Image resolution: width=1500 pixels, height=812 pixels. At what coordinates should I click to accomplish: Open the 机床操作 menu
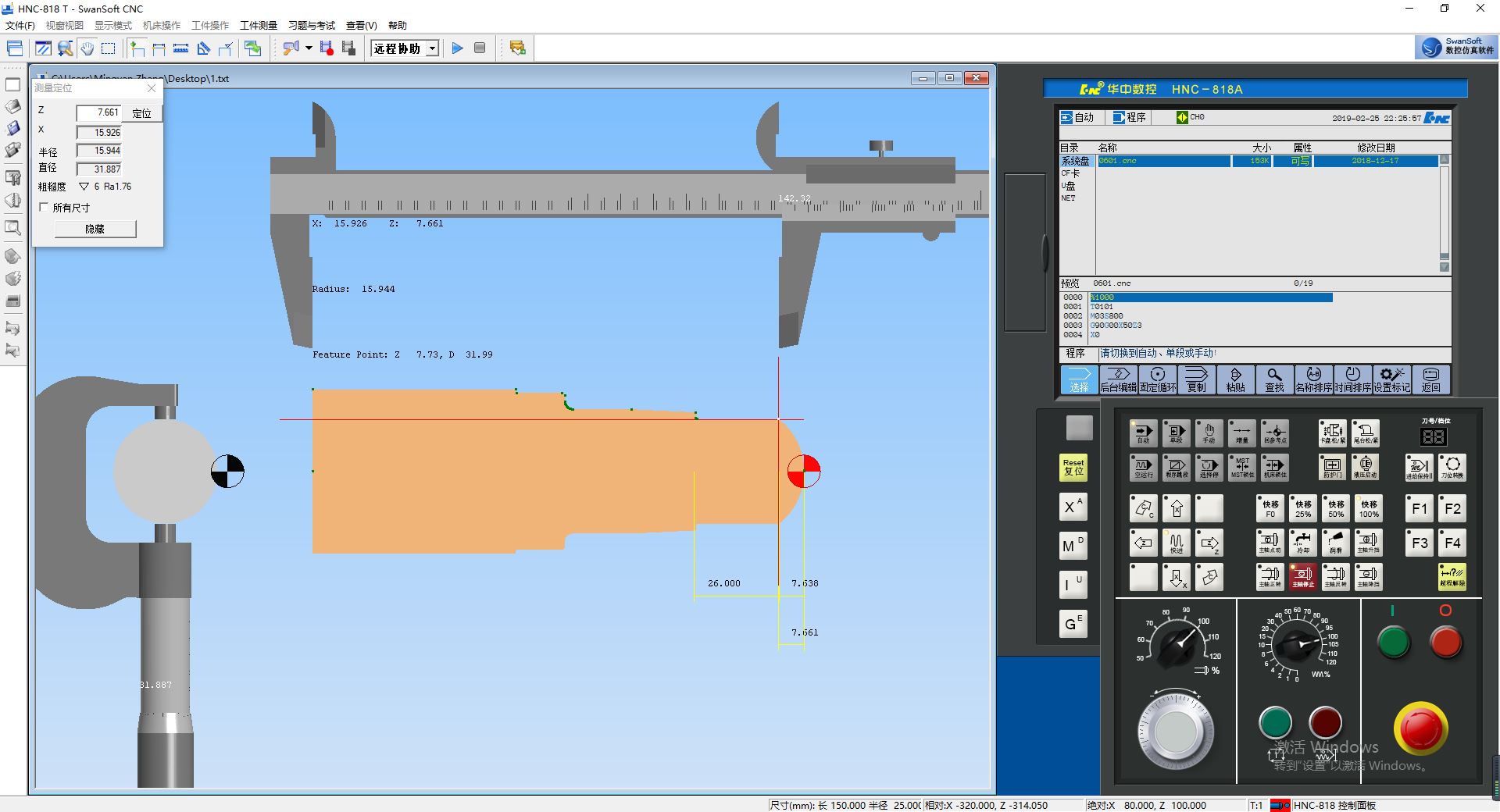click(161, 25)
